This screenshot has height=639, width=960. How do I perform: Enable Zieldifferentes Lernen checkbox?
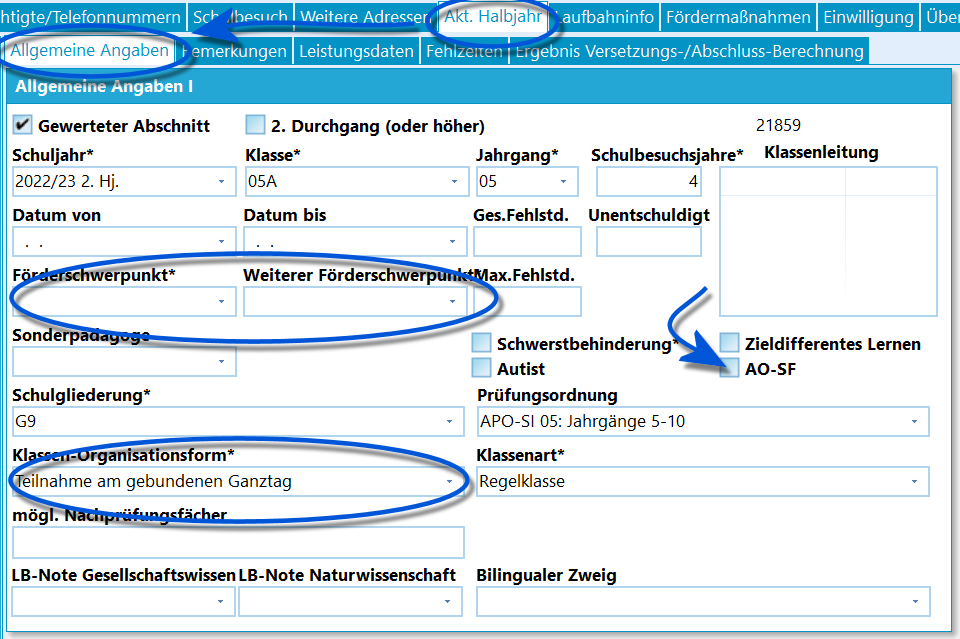(x=729, y=343)
